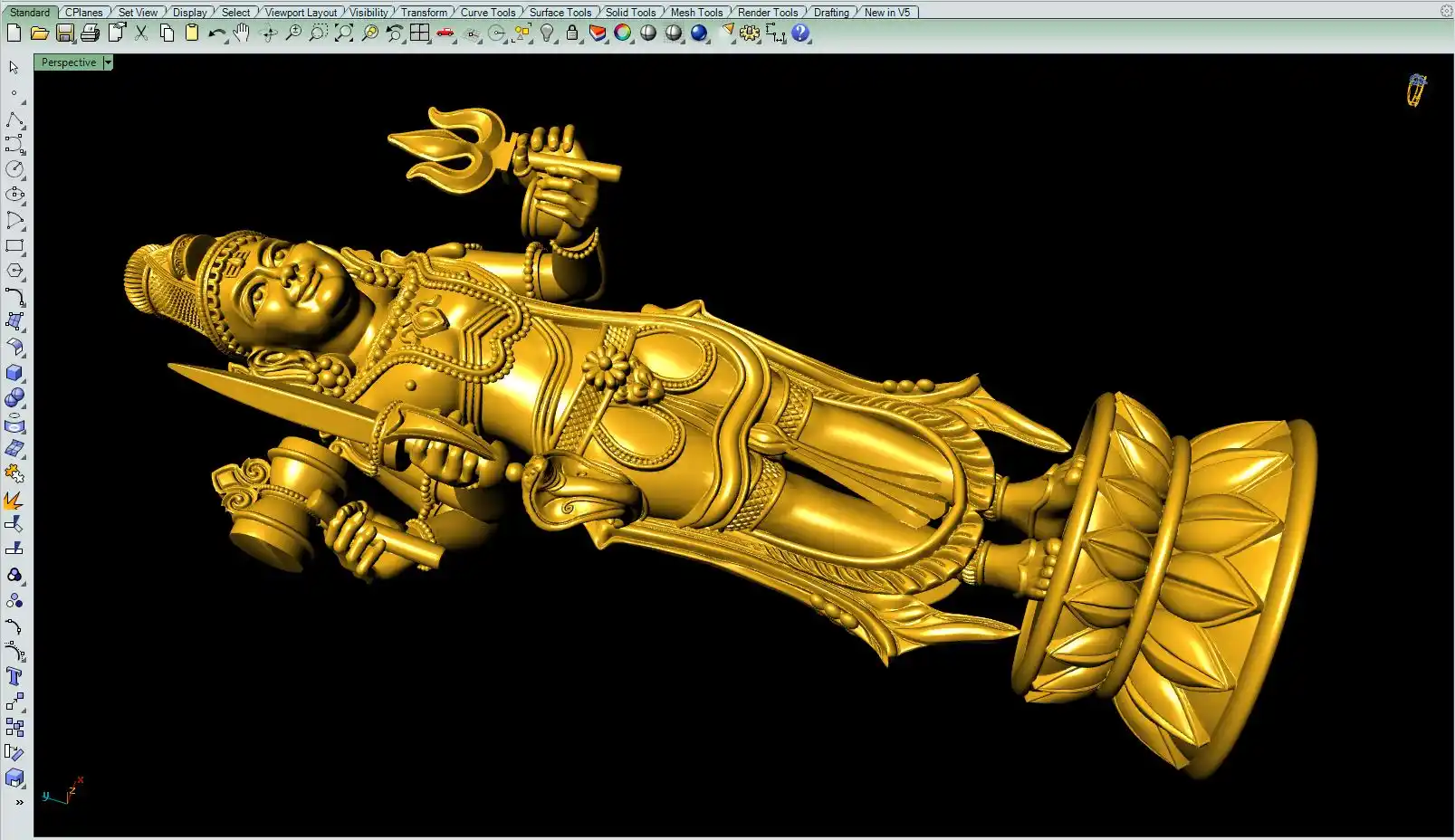Toggle the padlock lock objects icon
Screen dimensions: 1455x840
(572, 33)
